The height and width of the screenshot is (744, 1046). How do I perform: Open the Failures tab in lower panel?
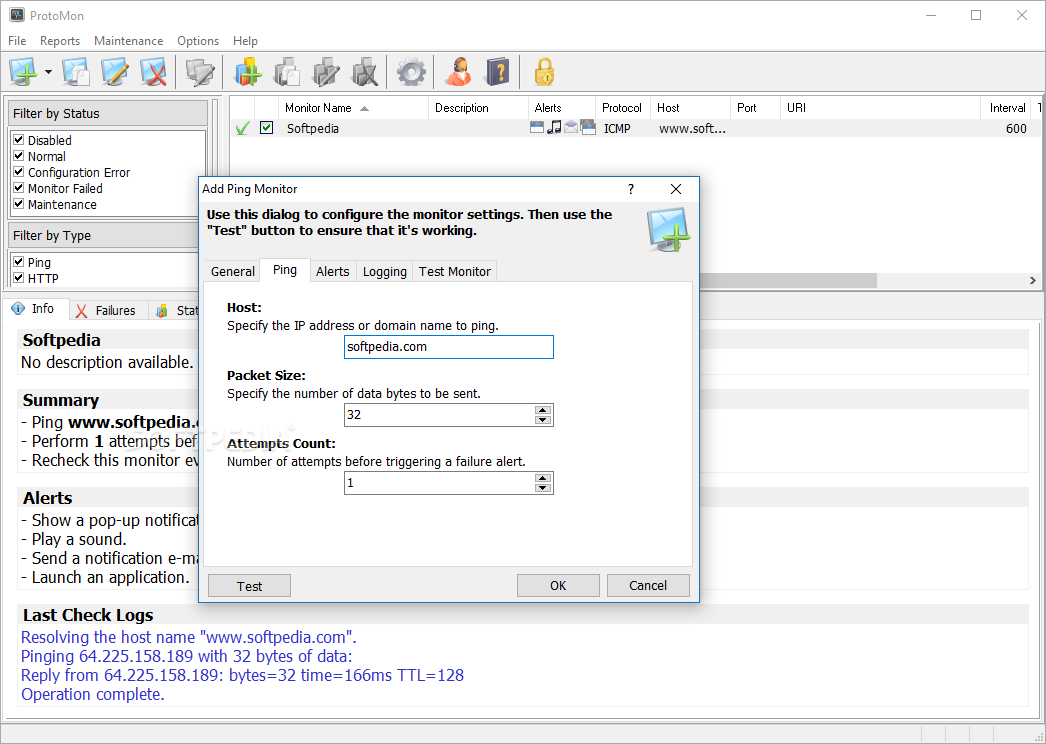(108, 310)
